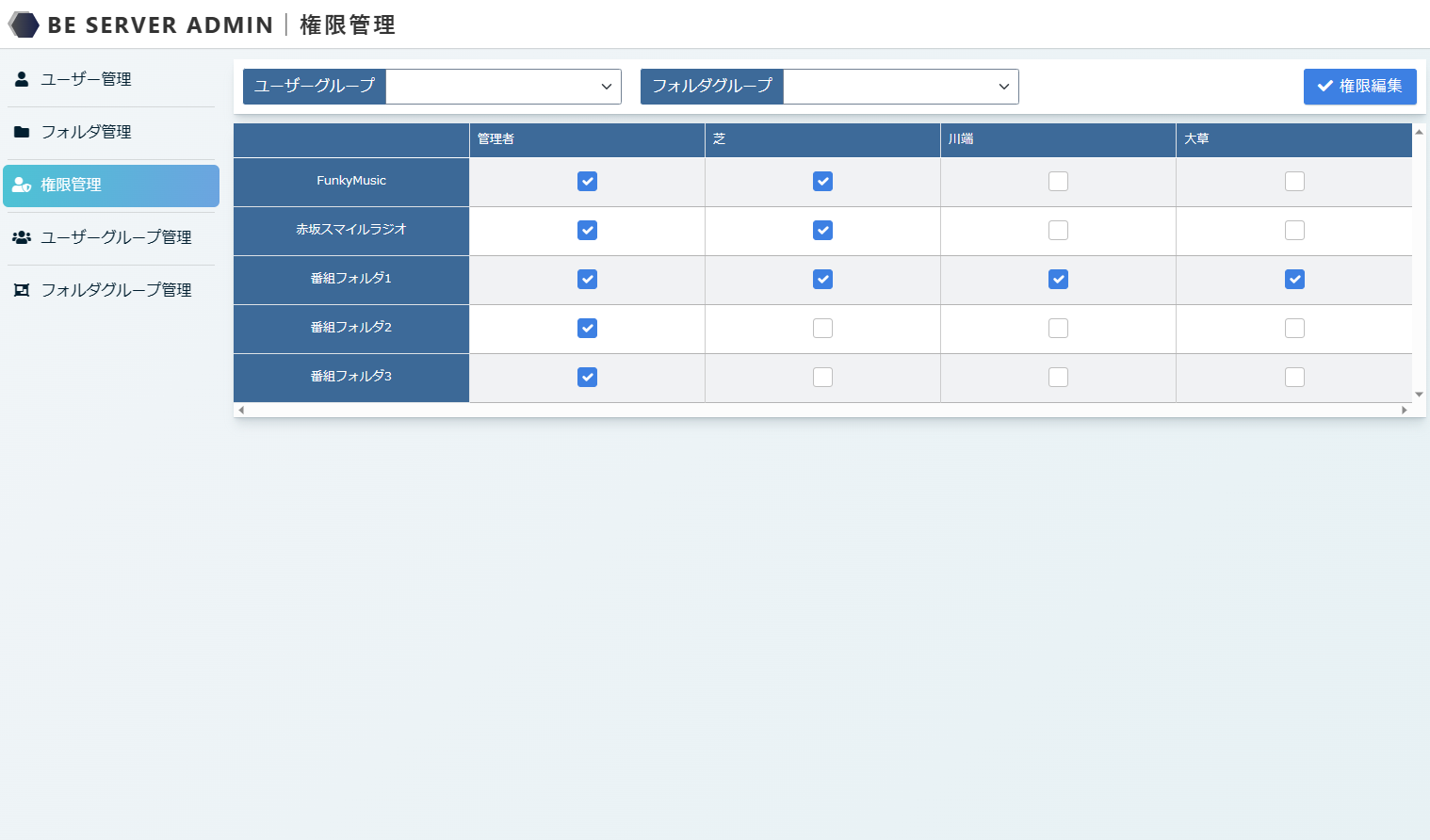Screen dimensions: 1430x840
Task: Uncheck 番組フォルダ1 permission for 大草
Action: point(1294,280)
